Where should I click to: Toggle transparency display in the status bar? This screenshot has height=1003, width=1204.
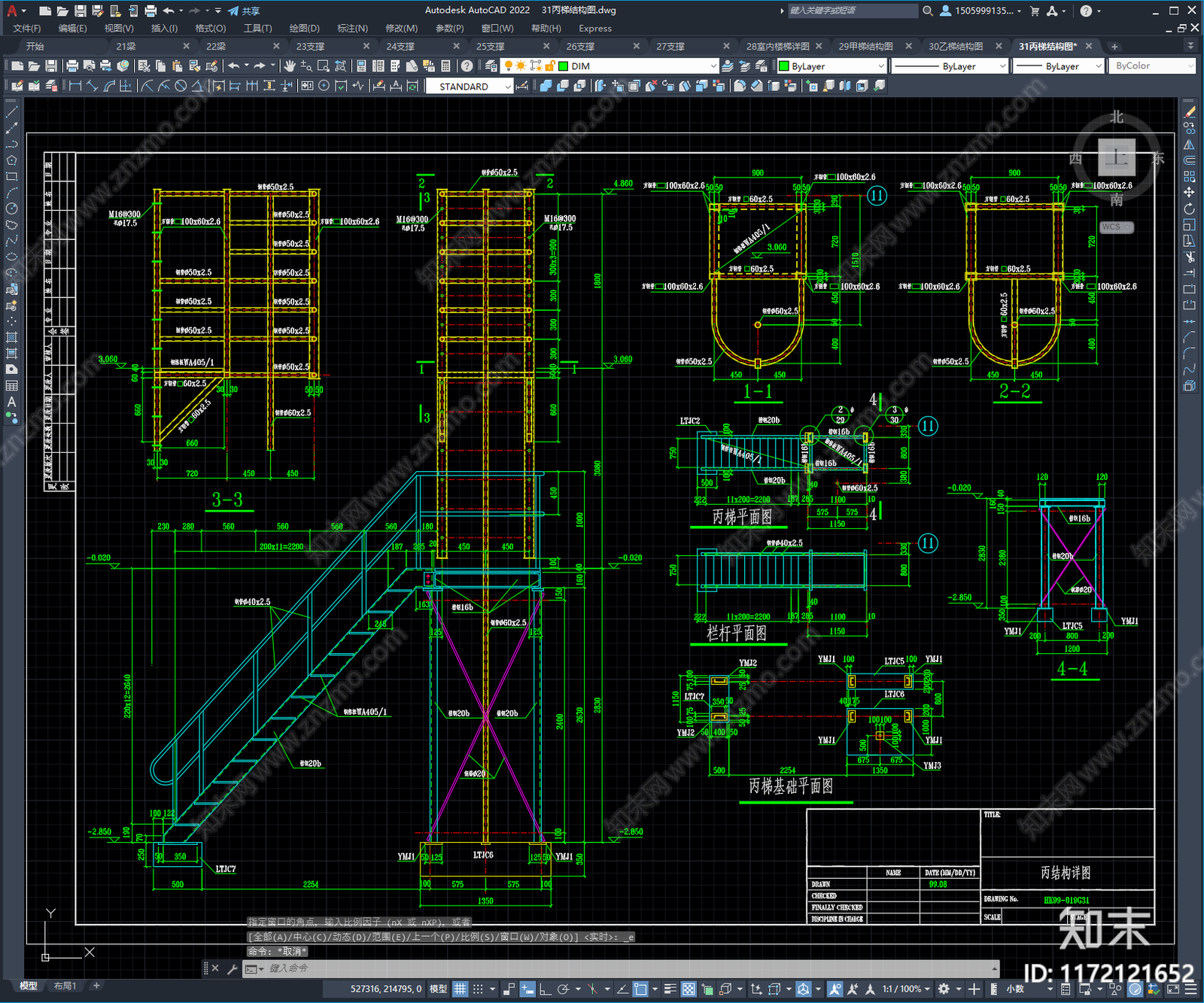pyautogui.click(x=689, y=989)
